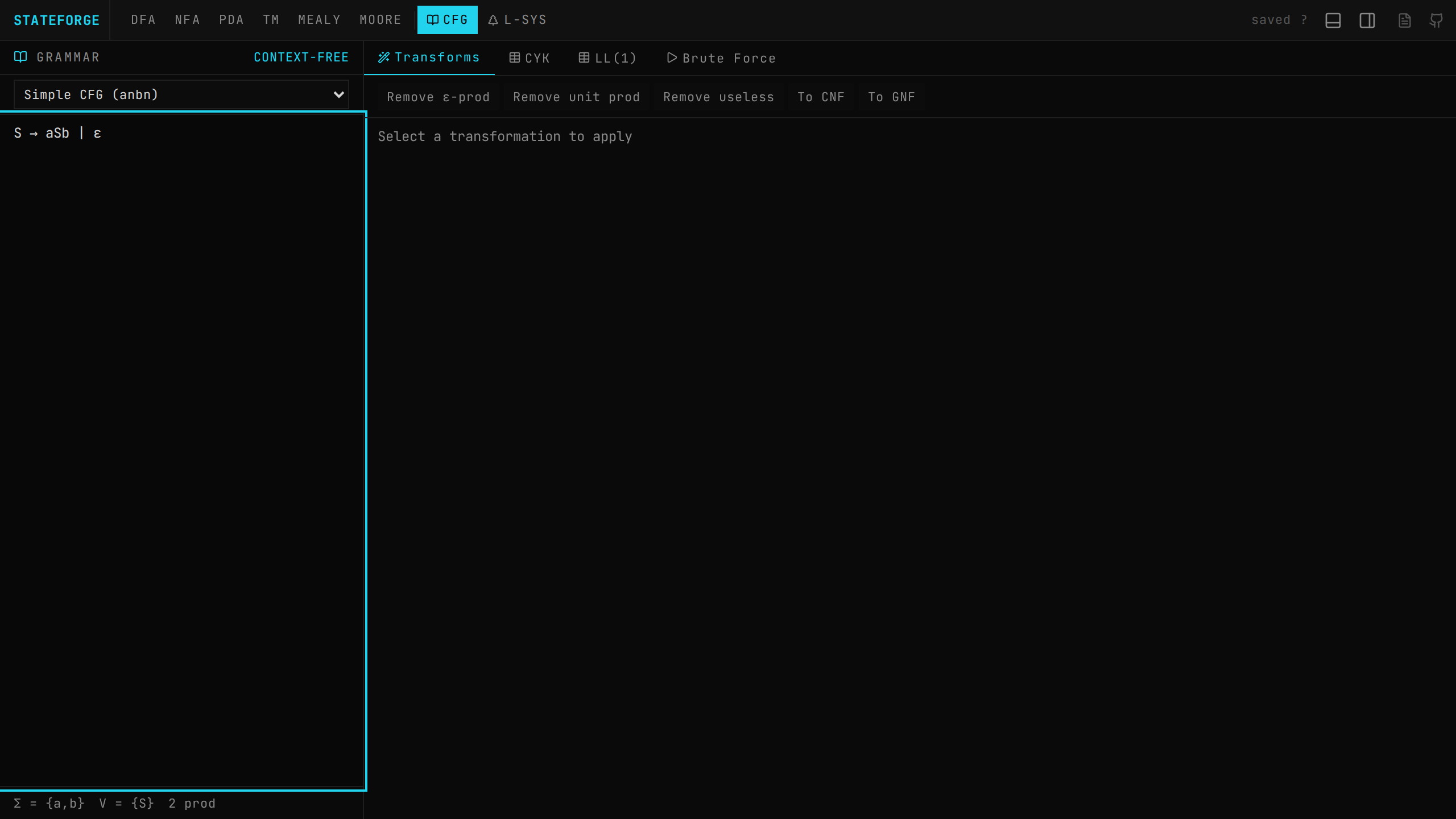
Task: Apply the Remove ε-prod transformation
Action: click(x=437, y=97)
